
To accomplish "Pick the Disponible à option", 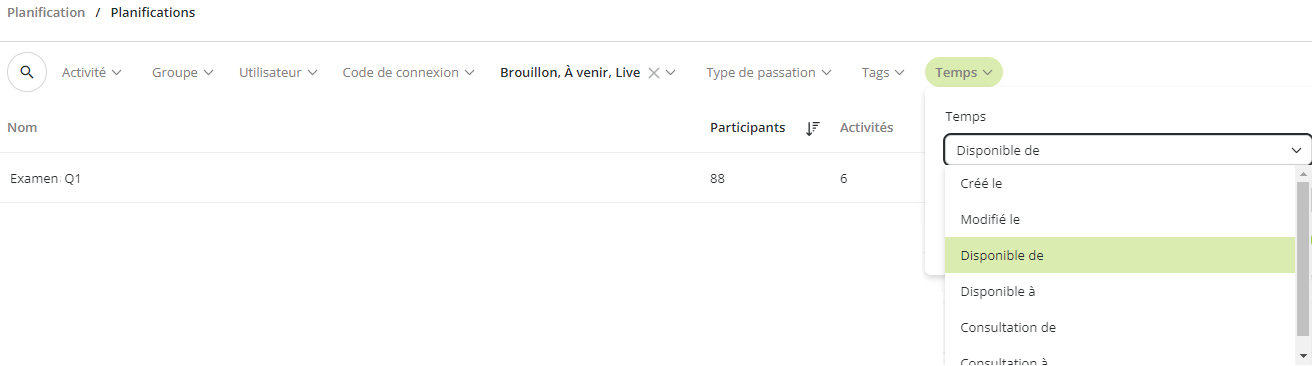I will click(x=1120, y=291).
